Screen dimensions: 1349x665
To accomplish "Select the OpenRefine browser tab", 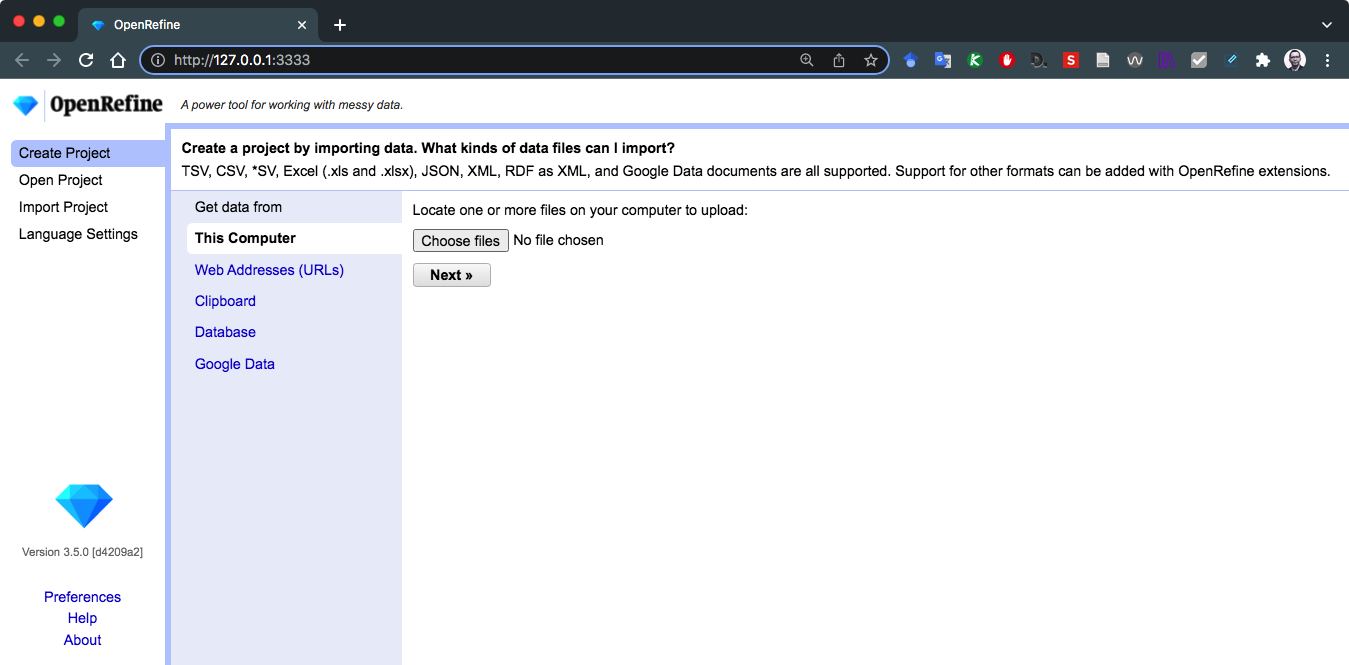I will tap(197, 25).
